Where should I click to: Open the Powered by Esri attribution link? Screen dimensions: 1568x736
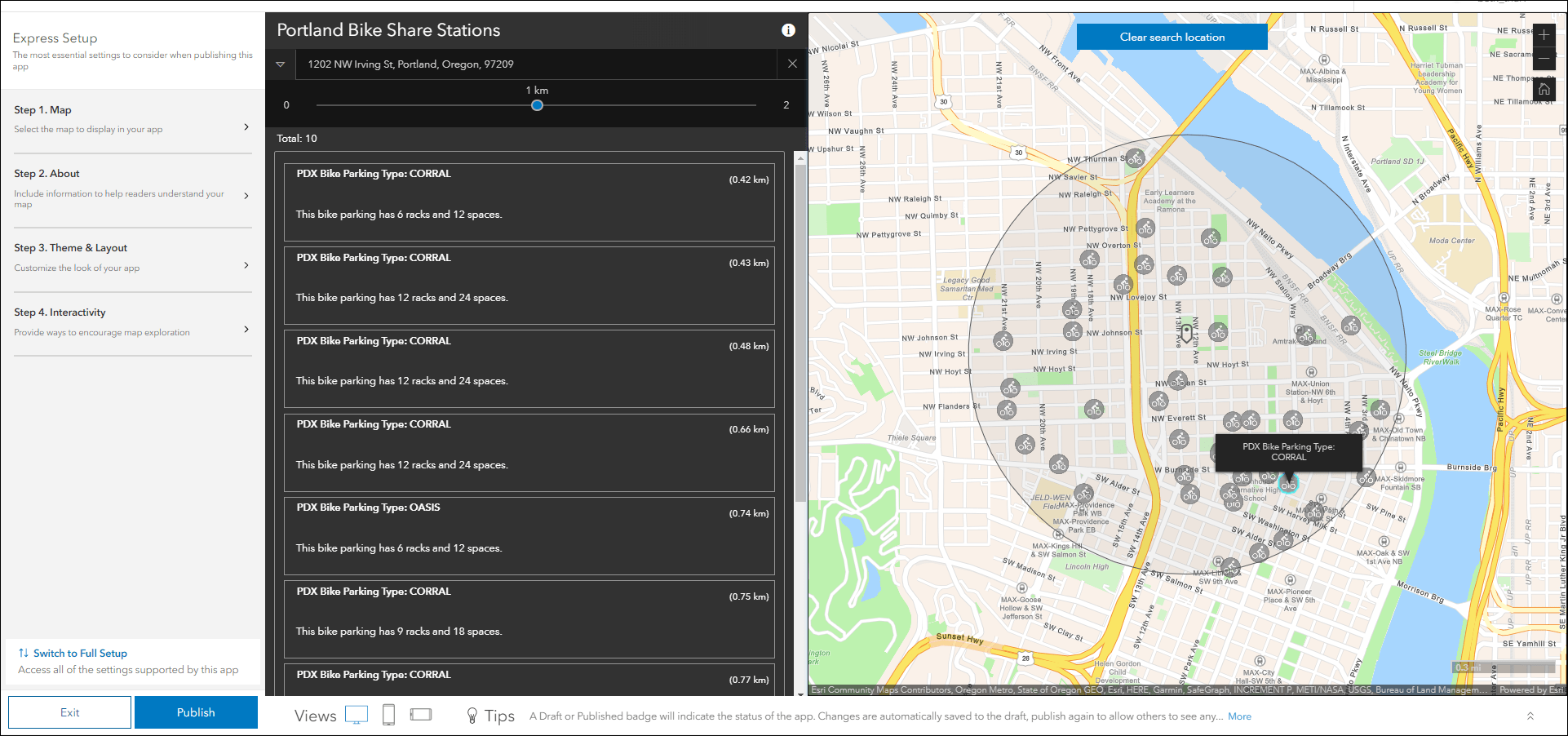1531,690
